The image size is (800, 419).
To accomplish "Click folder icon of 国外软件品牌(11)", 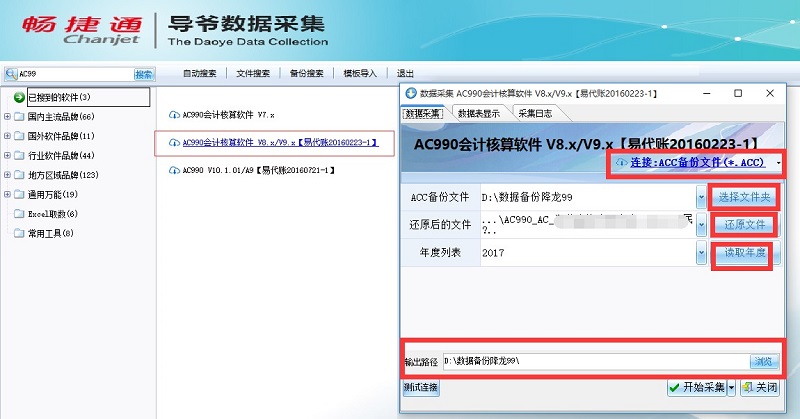I will click(19, 136).
